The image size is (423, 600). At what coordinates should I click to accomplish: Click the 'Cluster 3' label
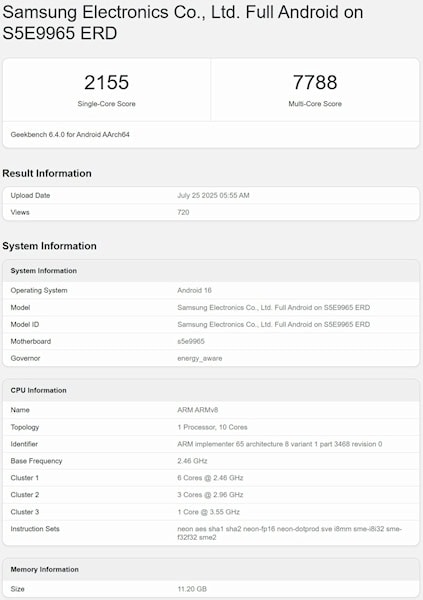tap(25, 512)
